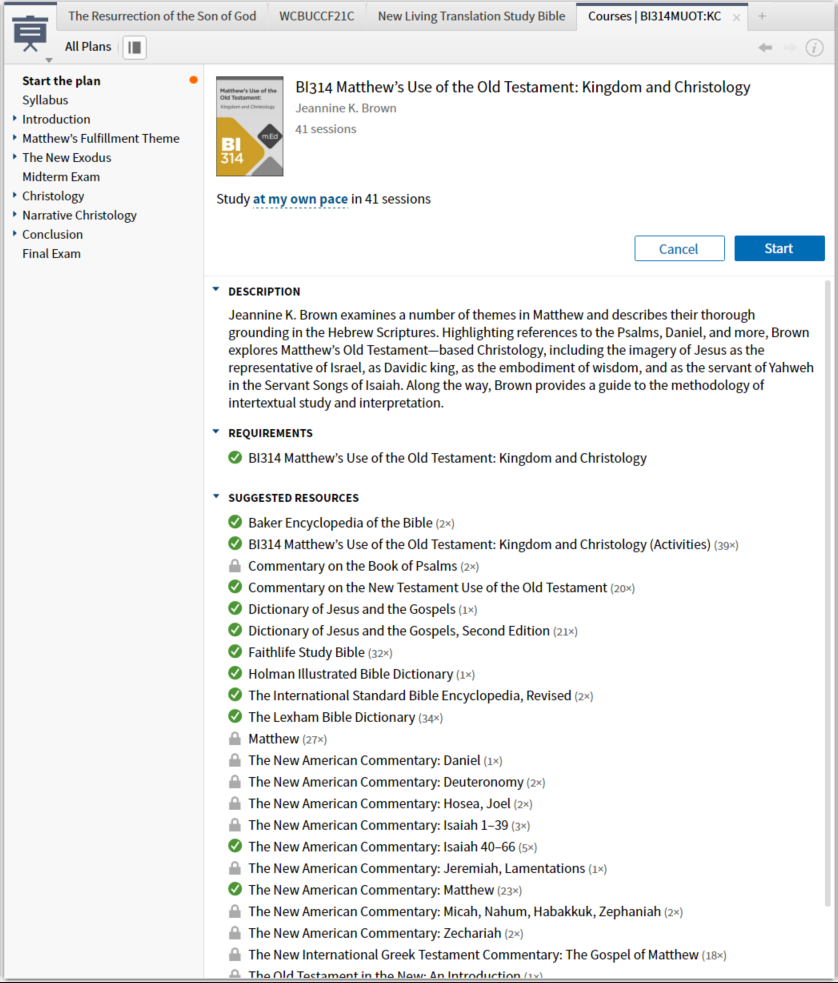Image resolution: width=838 pixels, height=983 pixels.
Task: Click green check for Faithlife Study Bible
Action: point(235,652)
